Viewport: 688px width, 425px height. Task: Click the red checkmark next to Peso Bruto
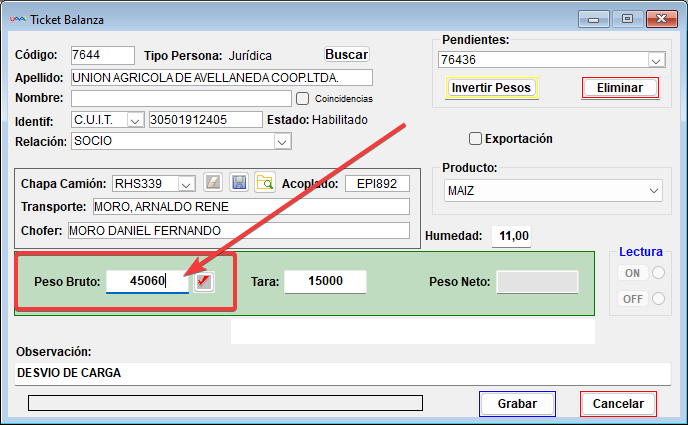(x=204, y=282)
